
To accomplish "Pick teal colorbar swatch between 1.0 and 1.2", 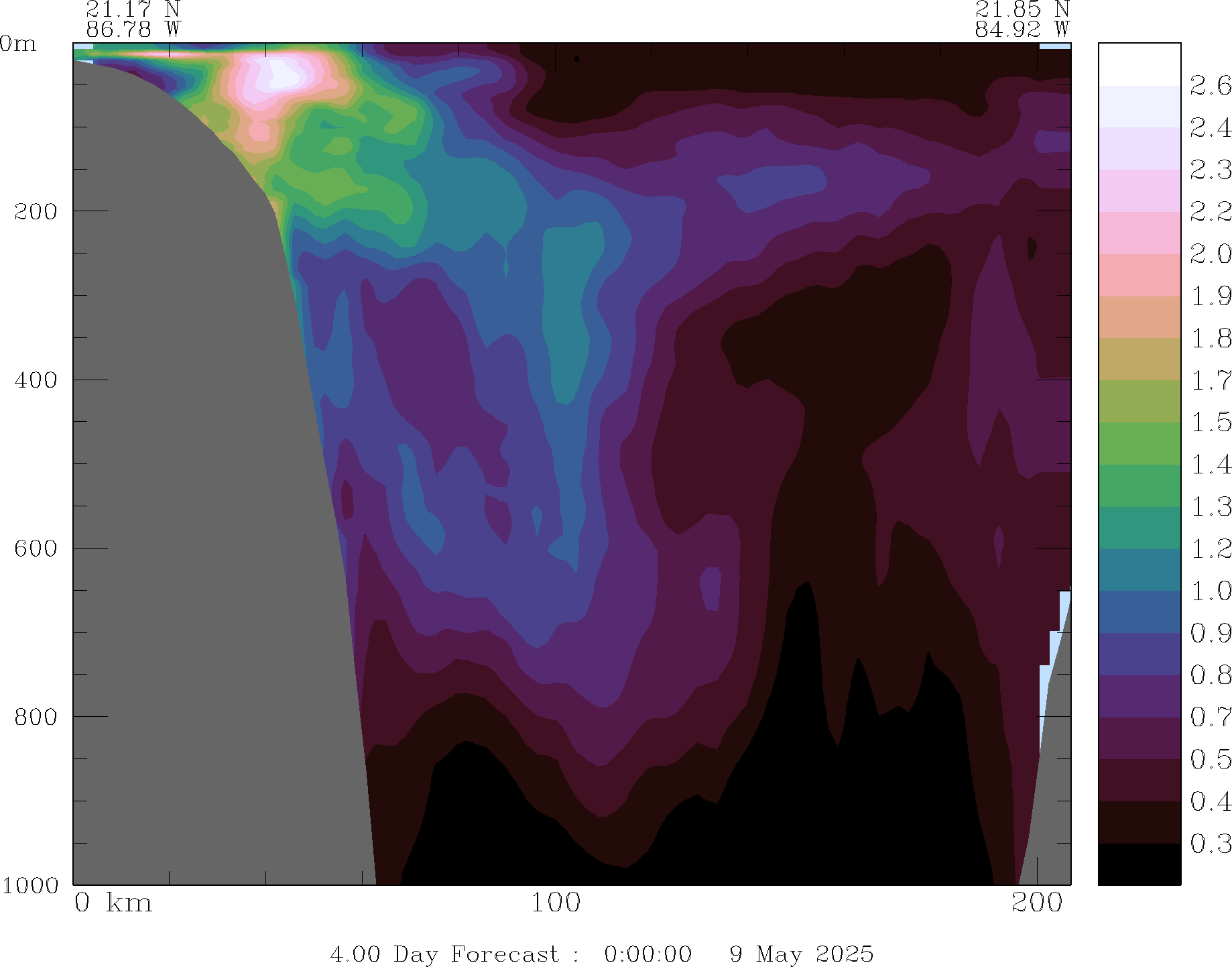I will pyautogui.click(x=1139, y=569).
